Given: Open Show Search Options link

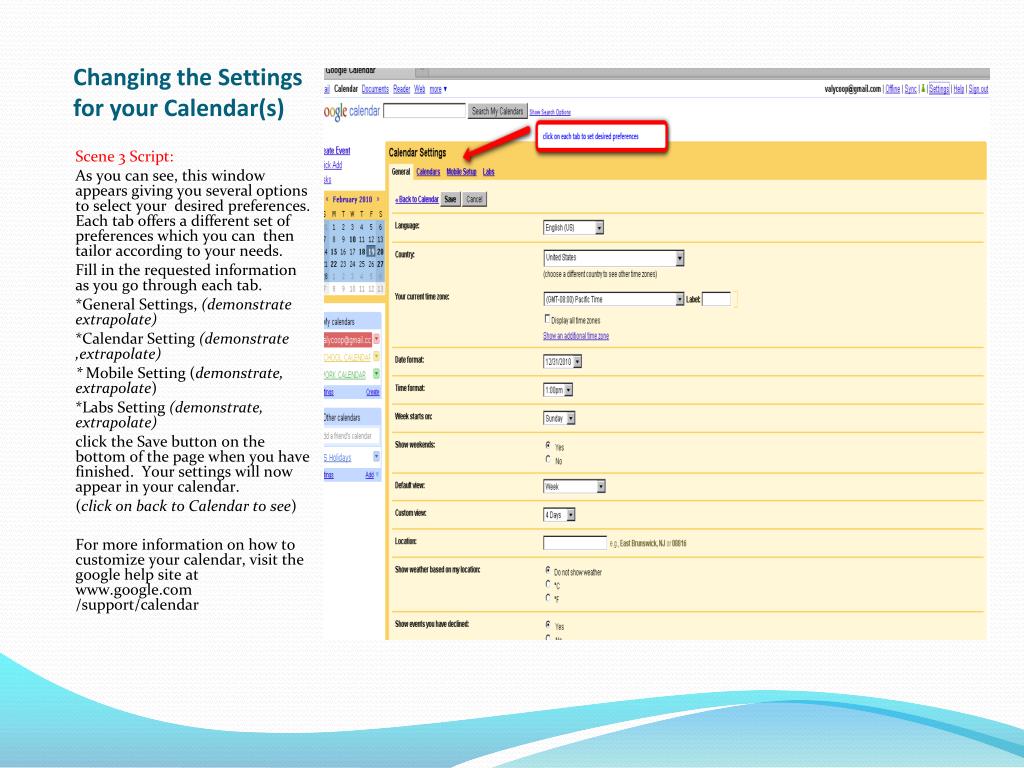Looking at the screenshot, I should pos(550,112).
